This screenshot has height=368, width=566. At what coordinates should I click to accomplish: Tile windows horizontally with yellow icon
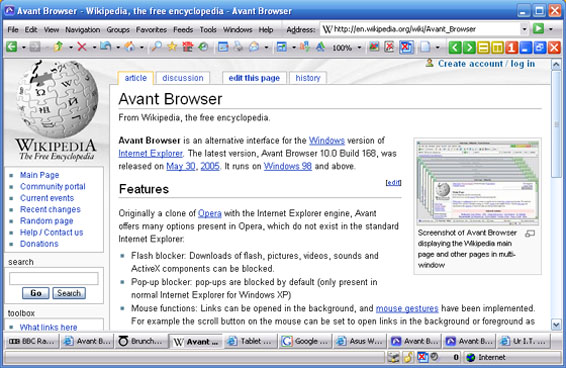click(x=483, y=47)
